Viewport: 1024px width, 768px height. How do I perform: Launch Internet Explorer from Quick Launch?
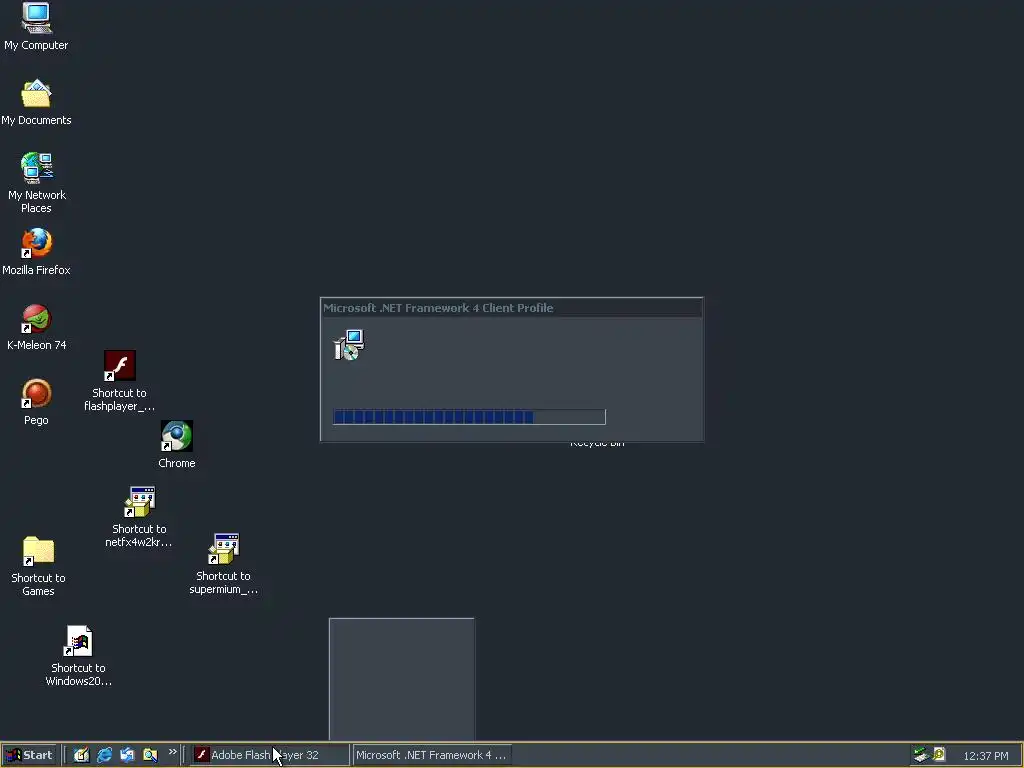coord(104,755)
